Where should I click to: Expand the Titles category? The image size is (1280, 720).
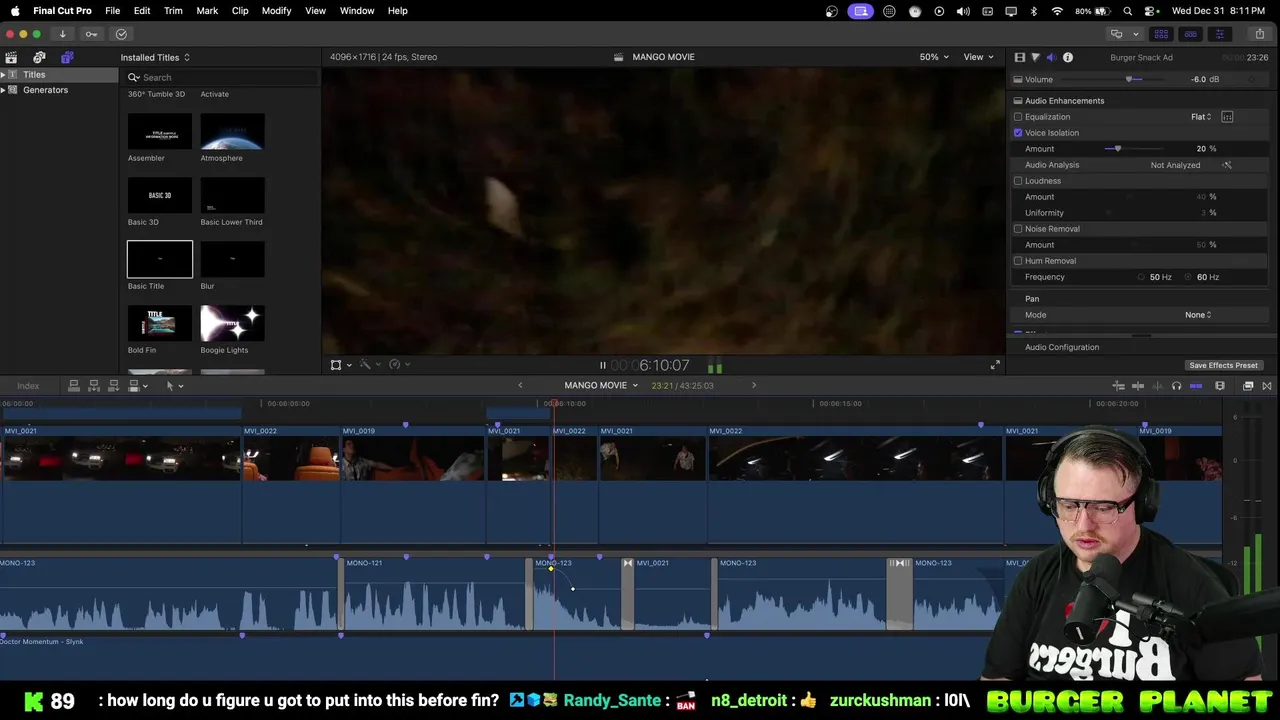(3, 75)
